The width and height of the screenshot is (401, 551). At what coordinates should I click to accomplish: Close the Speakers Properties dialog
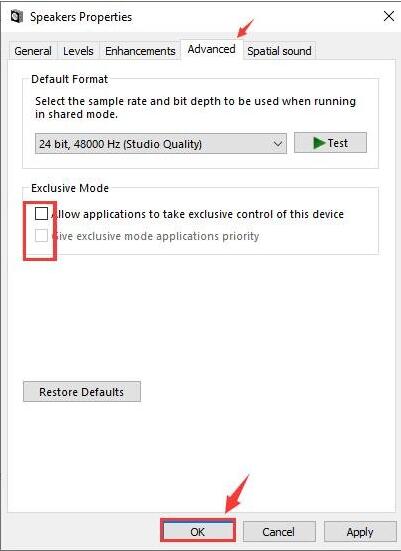coord(389,16)
